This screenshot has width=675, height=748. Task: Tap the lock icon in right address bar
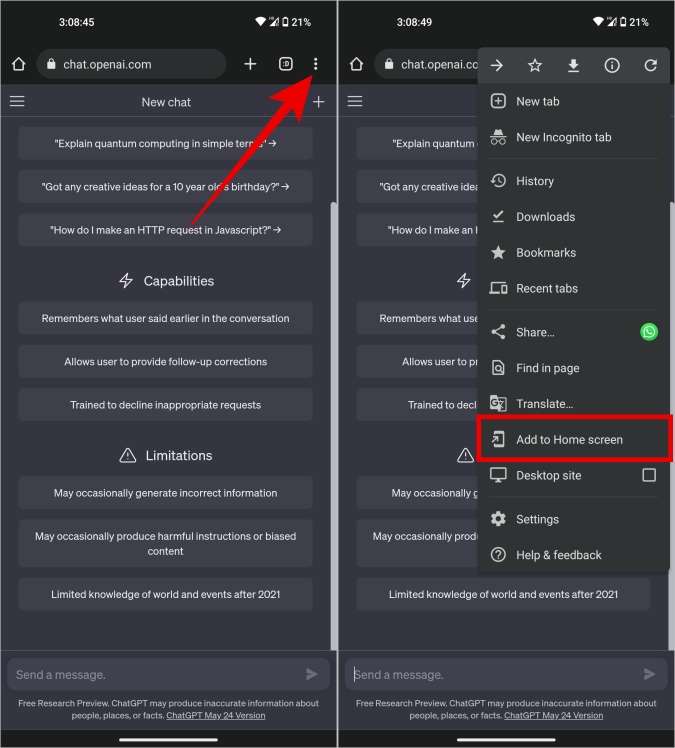(389, 64)
